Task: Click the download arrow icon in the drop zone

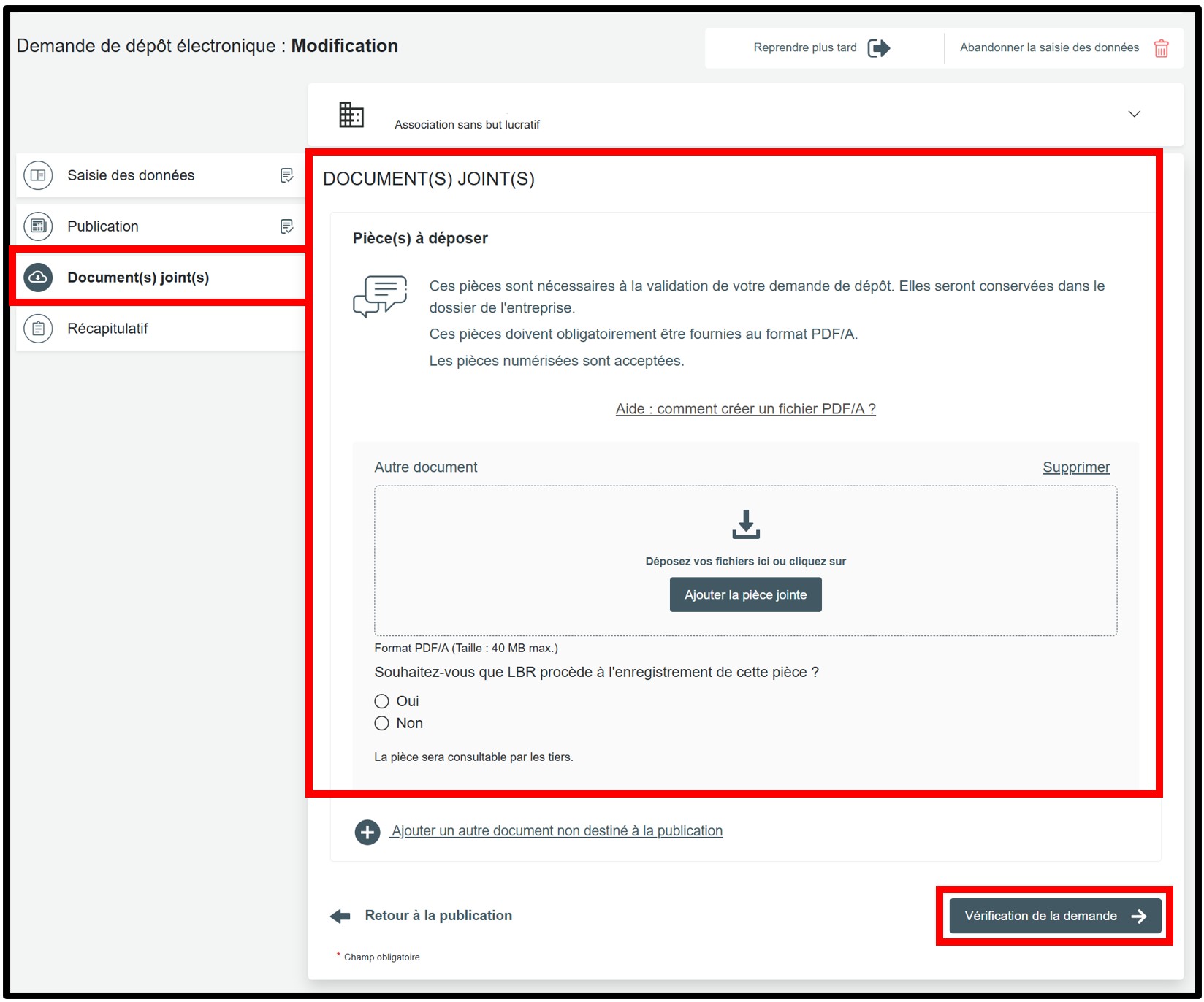Action: click(x=745, y=524)
